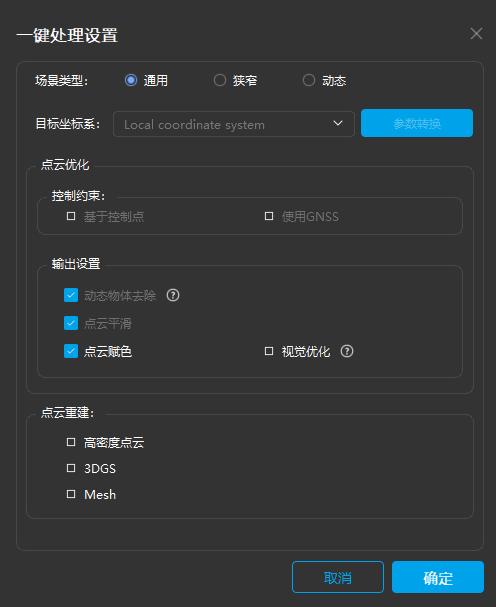Select the 狭窄 scene type radio button
The width and height of the screenshot is (496, 607).
point(220,80)
